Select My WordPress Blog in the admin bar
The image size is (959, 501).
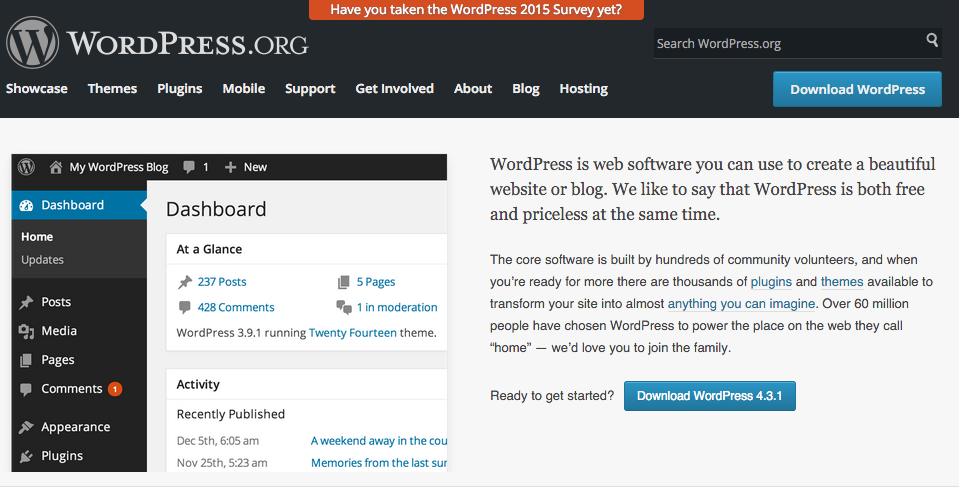pyautogui.click(x=119, y=167)
